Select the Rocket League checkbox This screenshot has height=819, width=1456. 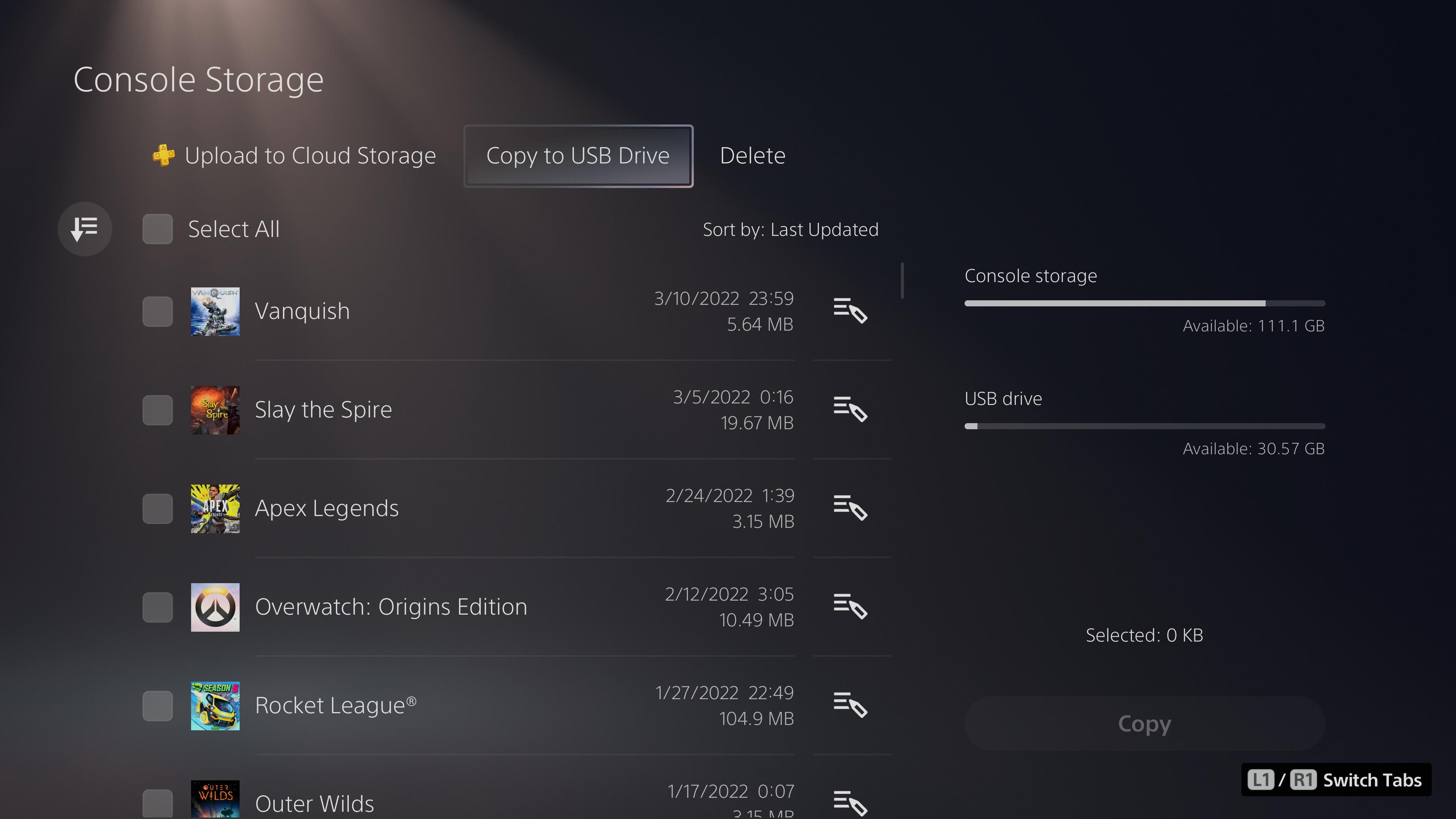(x=158, y=706)
